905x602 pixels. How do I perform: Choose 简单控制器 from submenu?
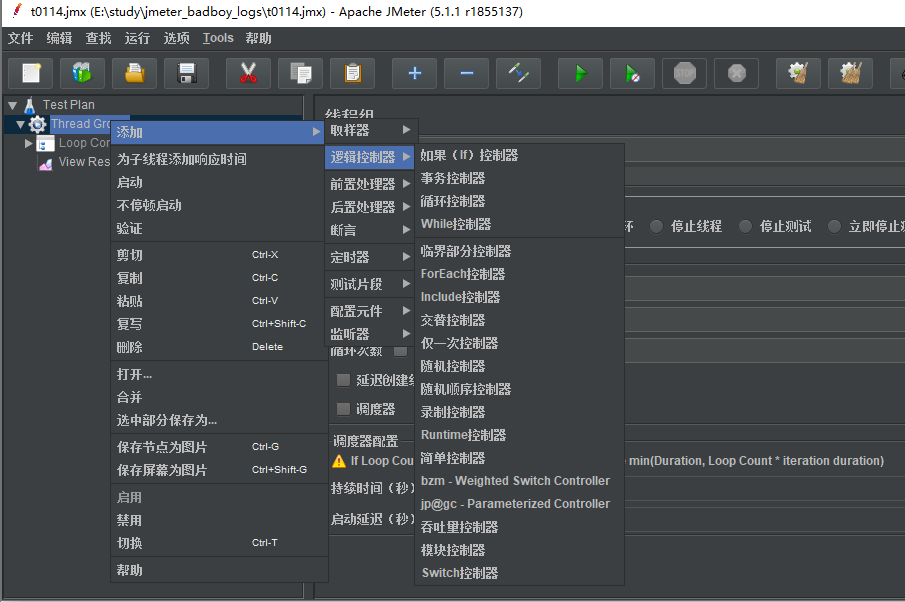[519, 458]
